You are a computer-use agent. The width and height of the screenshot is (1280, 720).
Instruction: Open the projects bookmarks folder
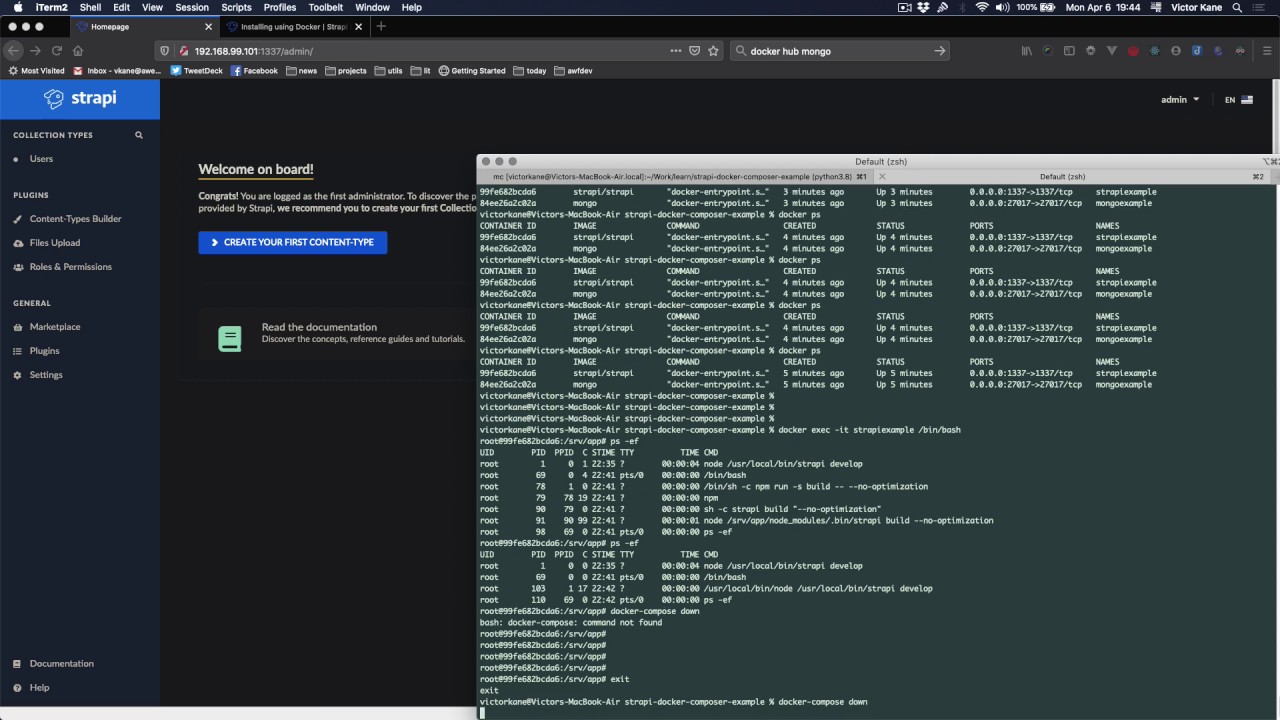[346, 71]
